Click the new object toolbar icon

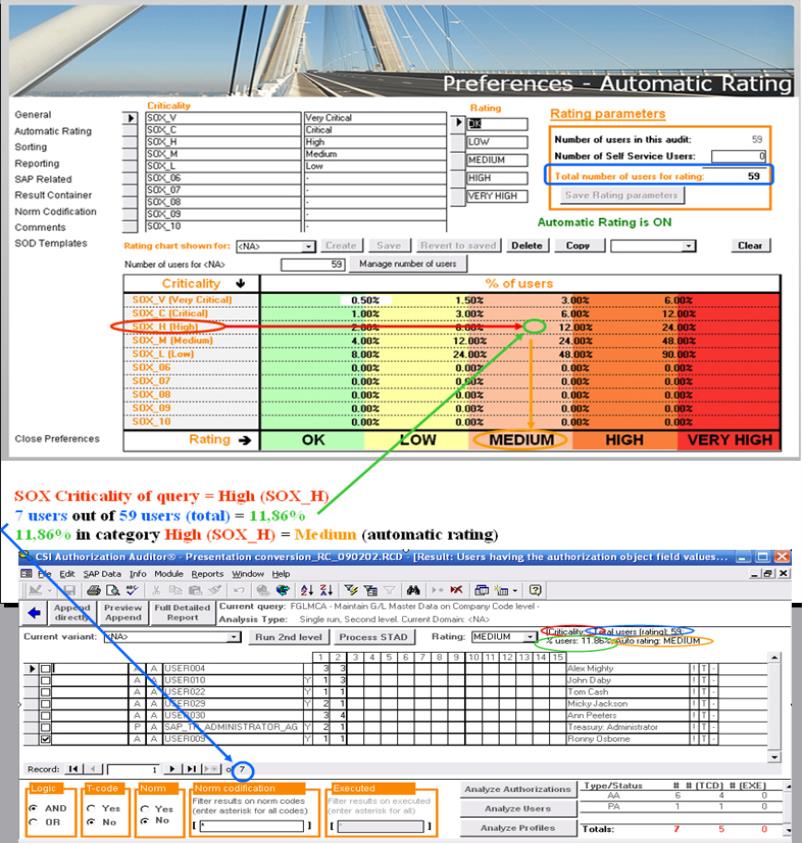[504, 590]
